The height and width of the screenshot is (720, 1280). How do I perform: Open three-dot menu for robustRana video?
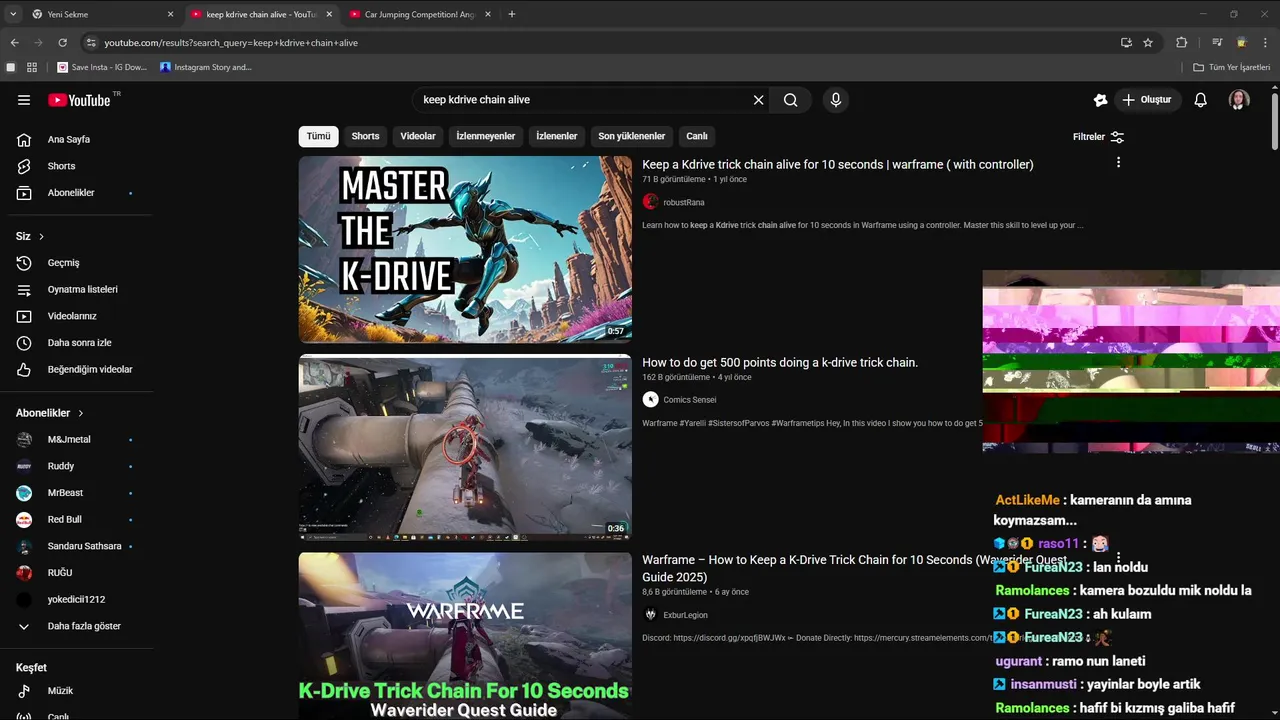(1118, 163)
